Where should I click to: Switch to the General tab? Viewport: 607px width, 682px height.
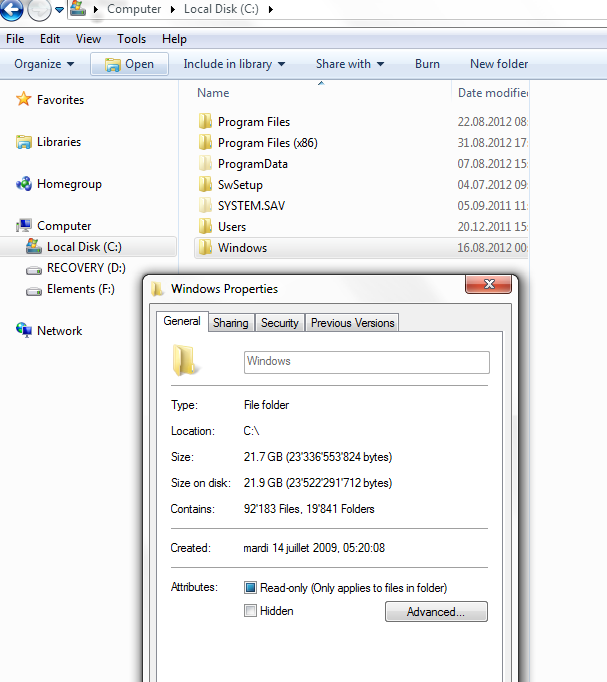click(182, 321)
